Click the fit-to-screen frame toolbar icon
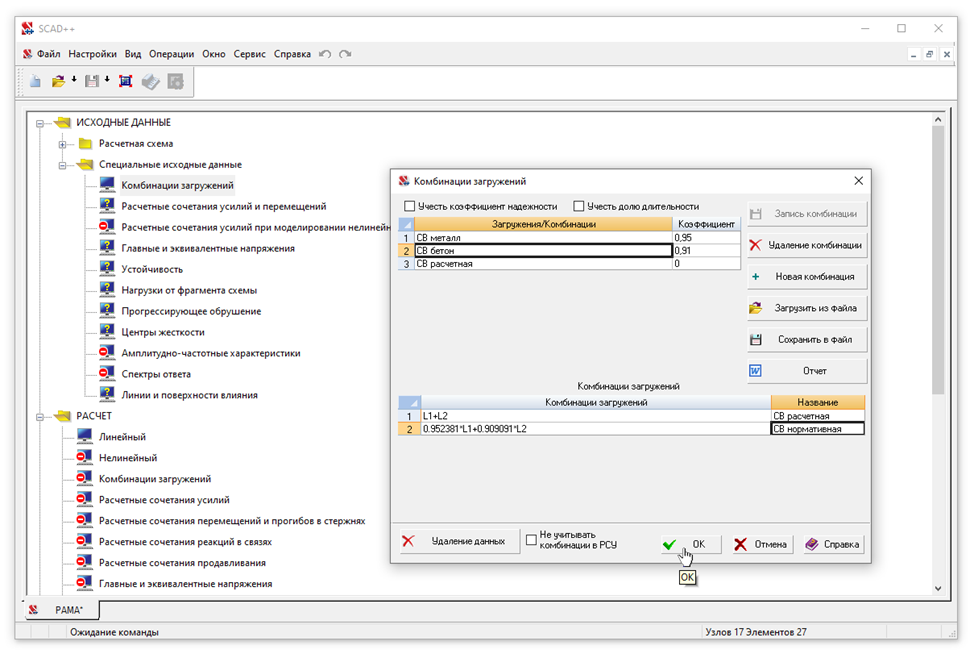 (125, 81)
